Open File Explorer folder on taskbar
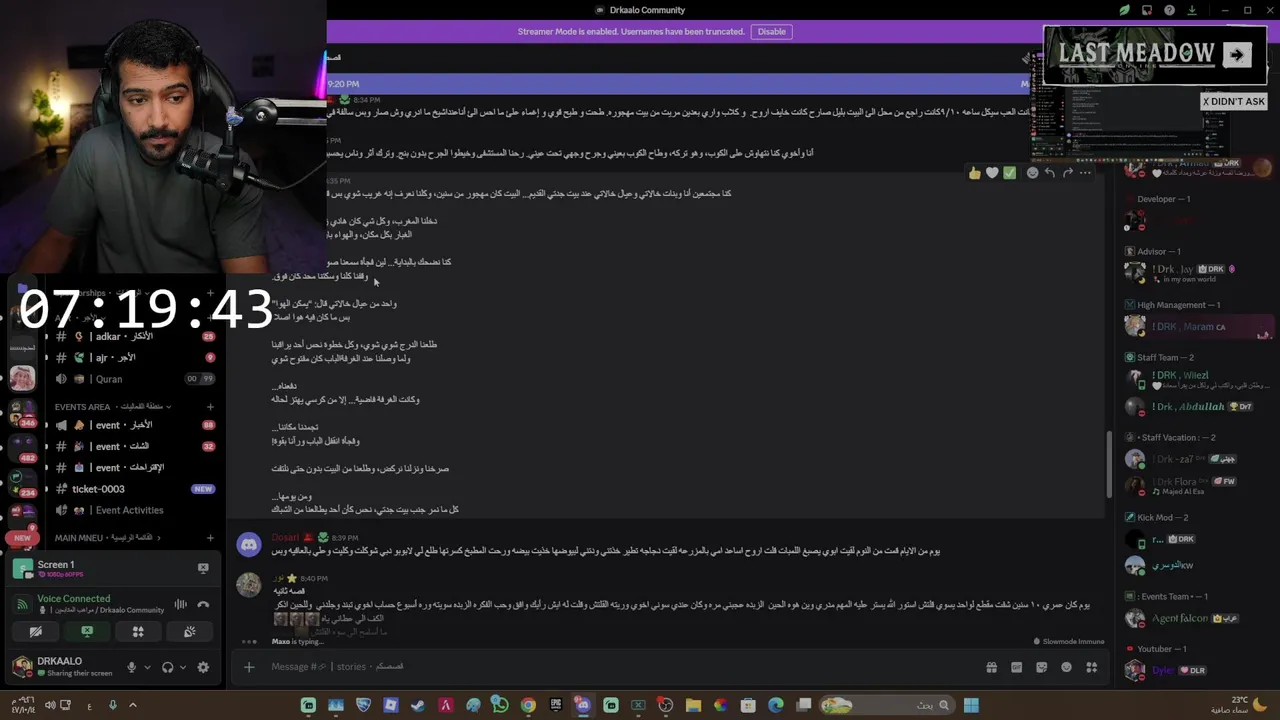The height and width of the screenshot is (720, 1280). click(x=693, y=705)
